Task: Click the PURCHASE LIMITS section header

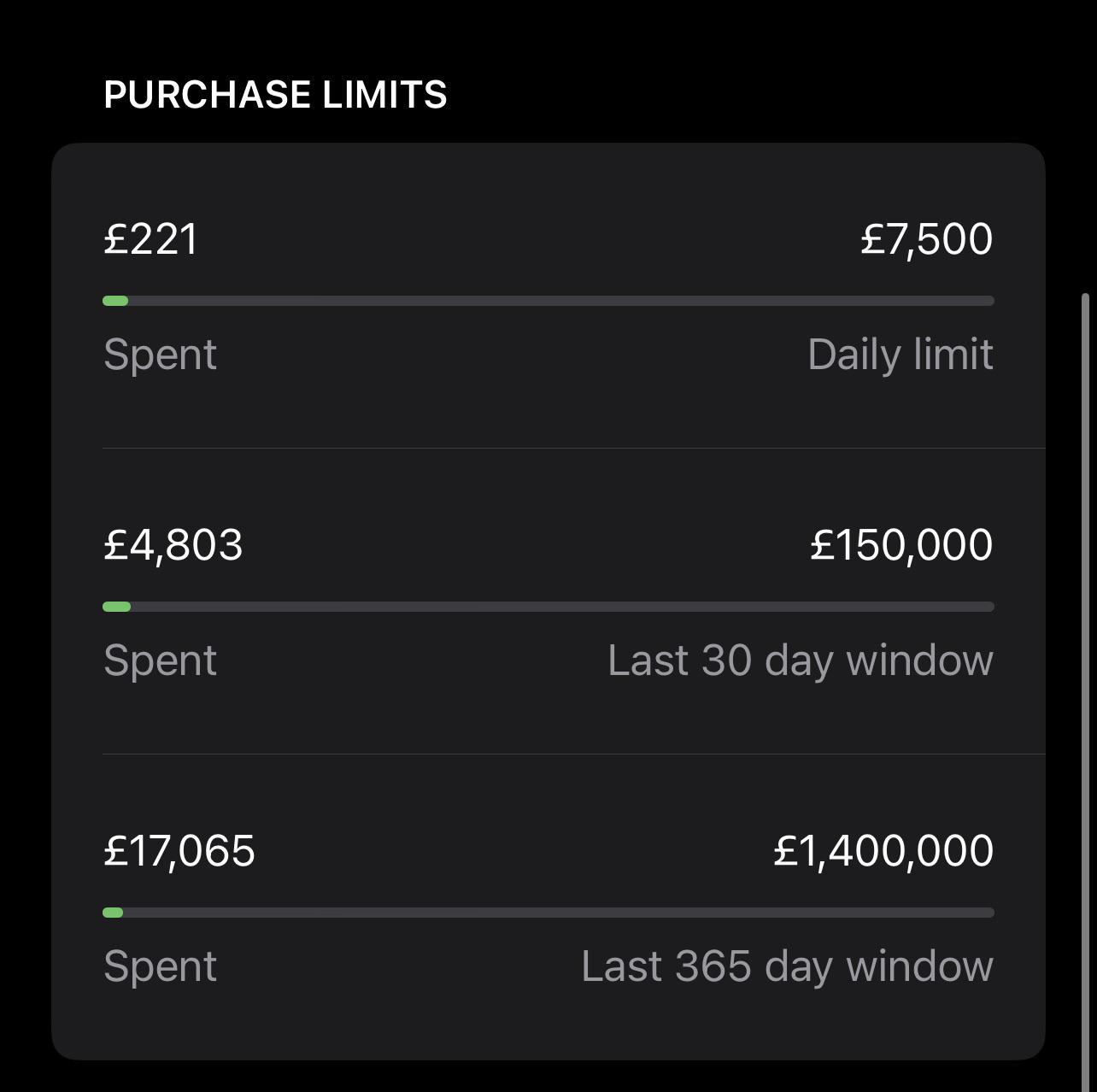Action: 275,95
